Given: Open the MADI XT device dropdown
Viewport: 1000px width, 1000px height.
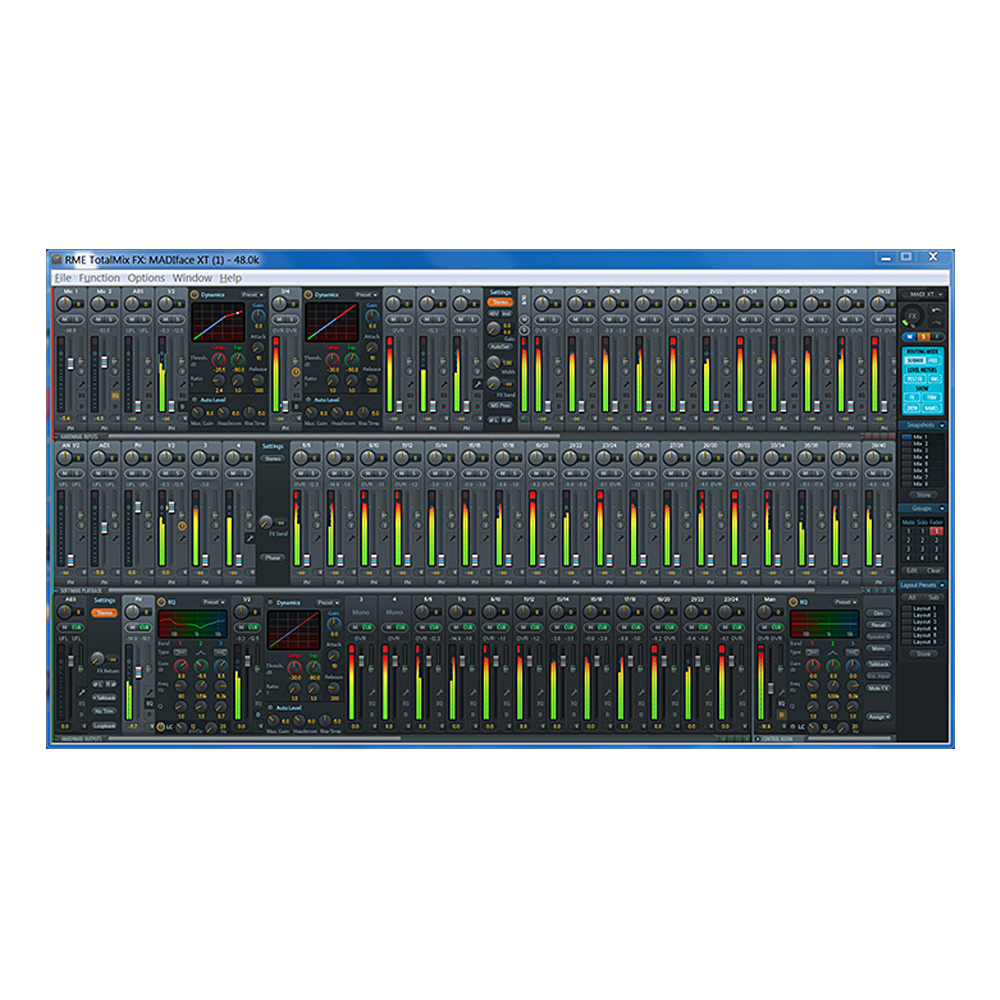Looking at the screenshot, I should (x=922, y=294).
